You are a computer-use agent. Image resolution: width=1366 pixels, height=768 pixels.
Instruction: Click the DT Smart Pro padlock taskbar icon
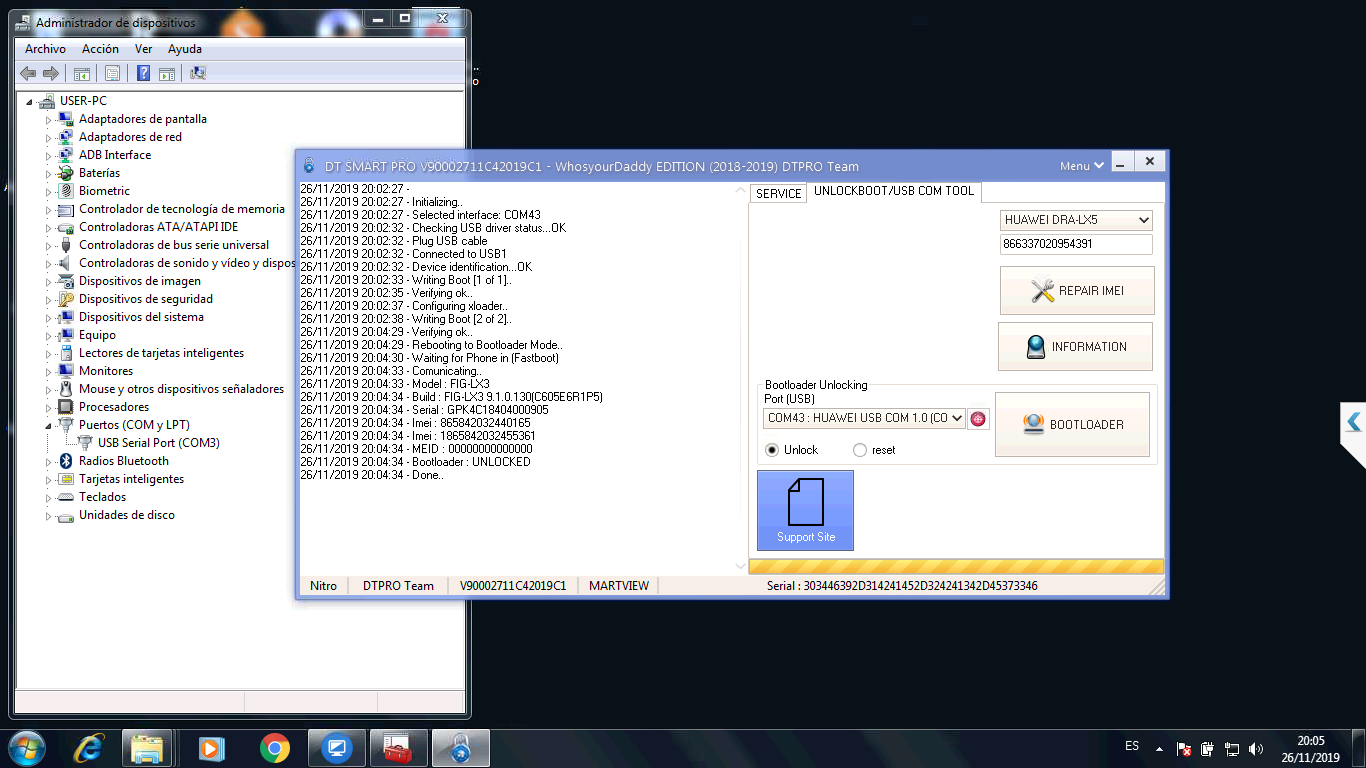[x=460, y=748]
